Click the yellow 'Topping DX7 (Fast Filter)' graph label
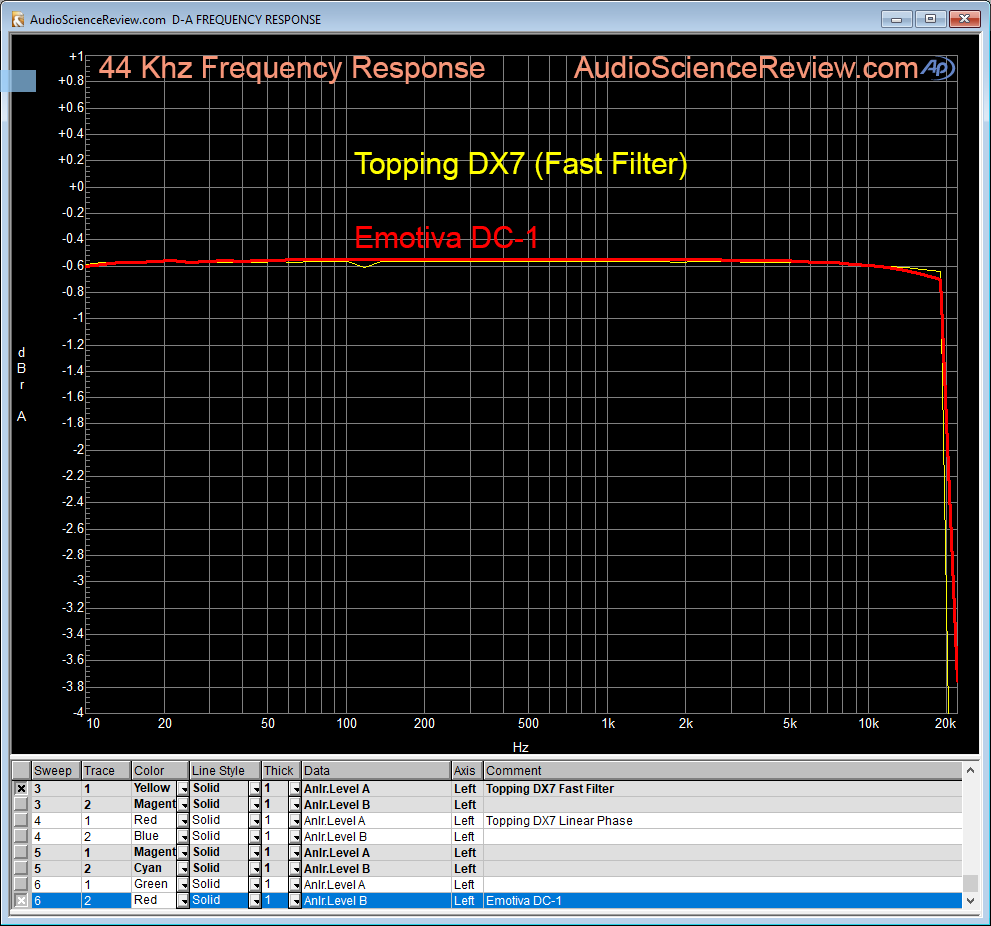This screenshot has height=926, width=991. (520, 164)
